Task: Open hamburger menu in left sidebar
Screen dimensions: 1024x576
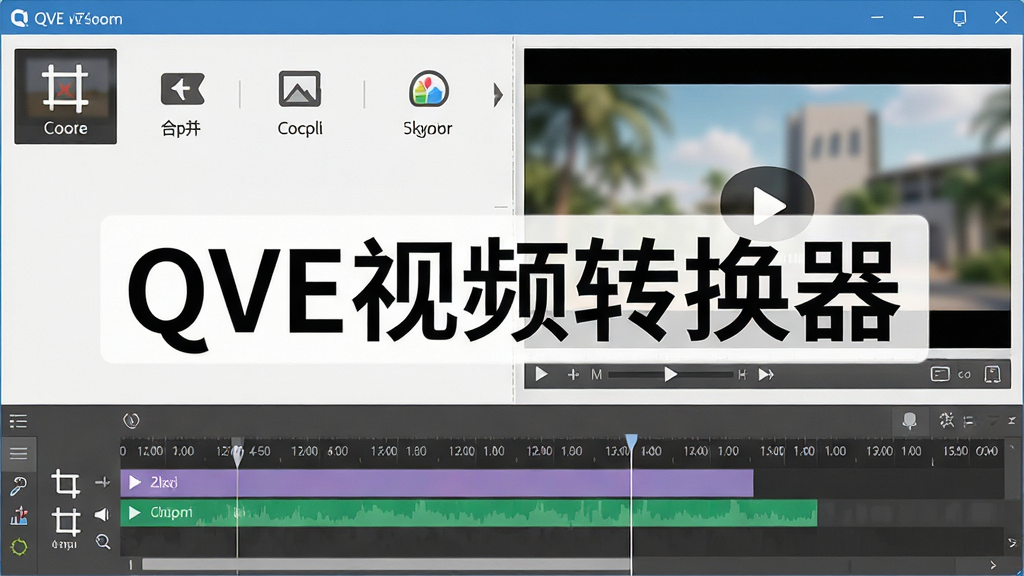Action: [x=18, y=453]
